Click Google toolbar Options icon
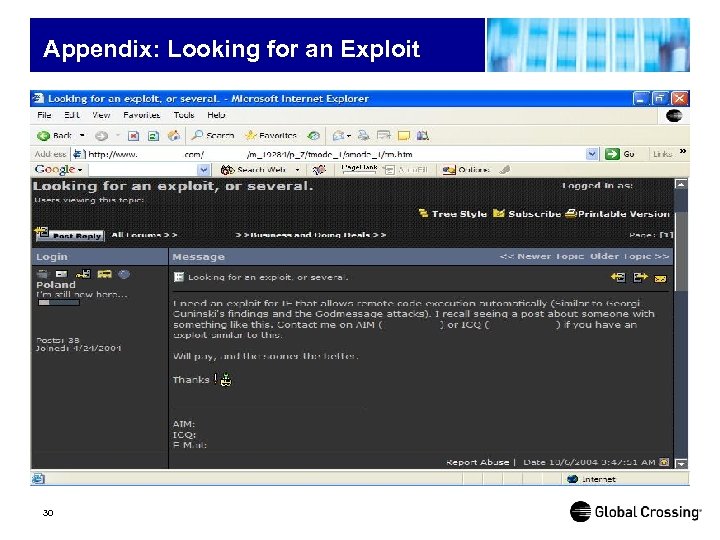720x540 pixels. point(449,170)
